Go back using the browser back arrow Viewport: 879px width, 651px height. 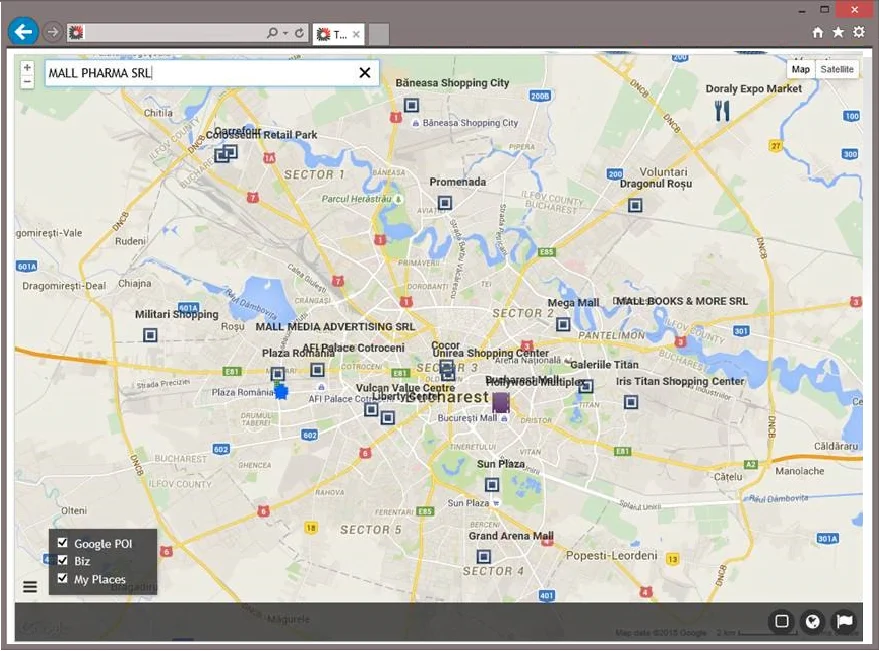click(x=23, y=32)
